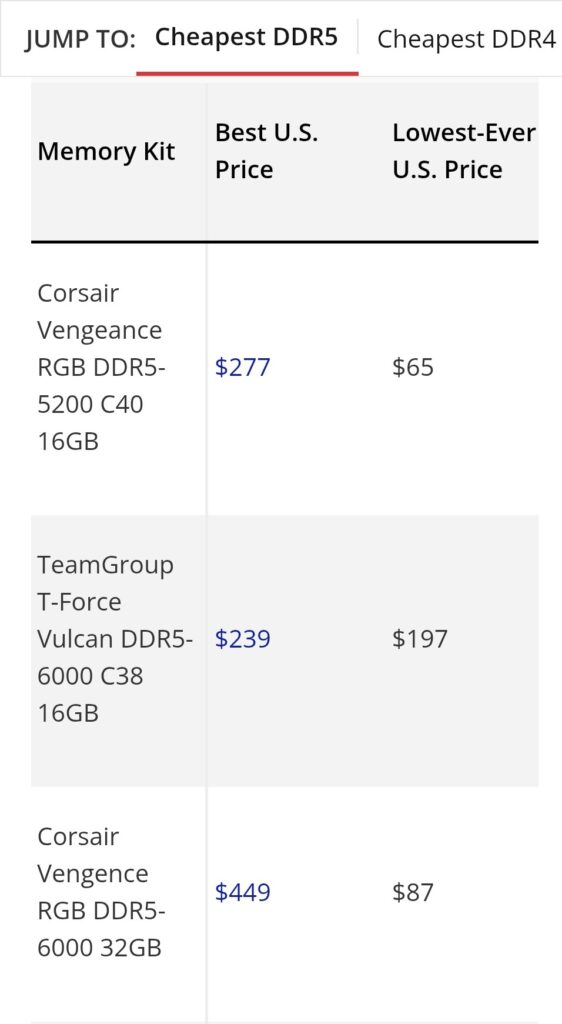Screen dimensions: 562x1024
Task: Select the TeamGroup T-Force Vulcan kit name
Action: click(115, 638)
